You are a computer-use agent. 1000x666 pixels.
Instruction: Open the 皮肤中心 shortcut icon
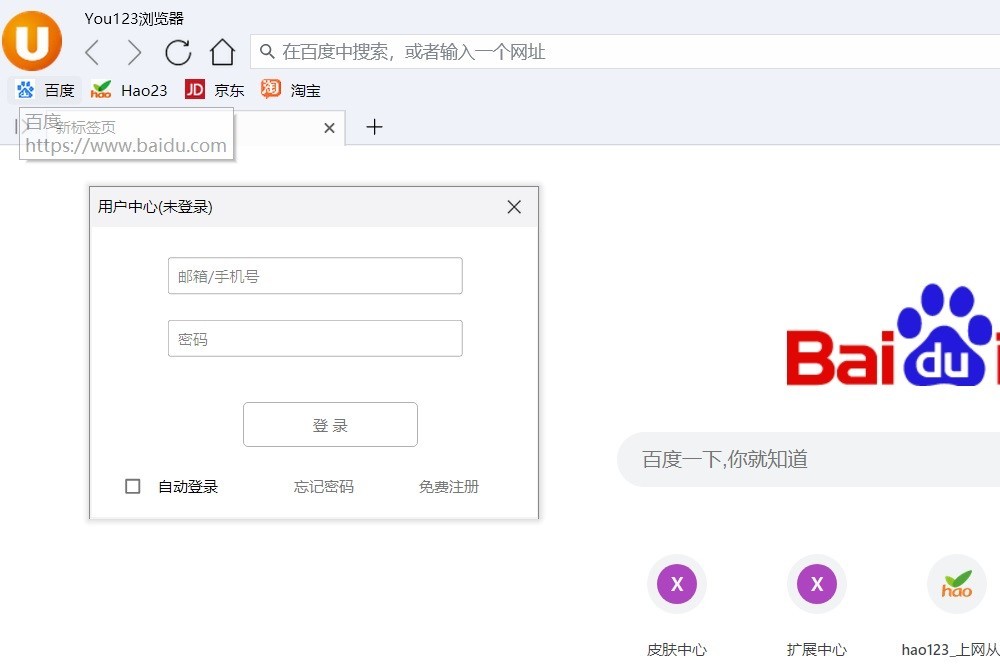click(x=677, y=584)
